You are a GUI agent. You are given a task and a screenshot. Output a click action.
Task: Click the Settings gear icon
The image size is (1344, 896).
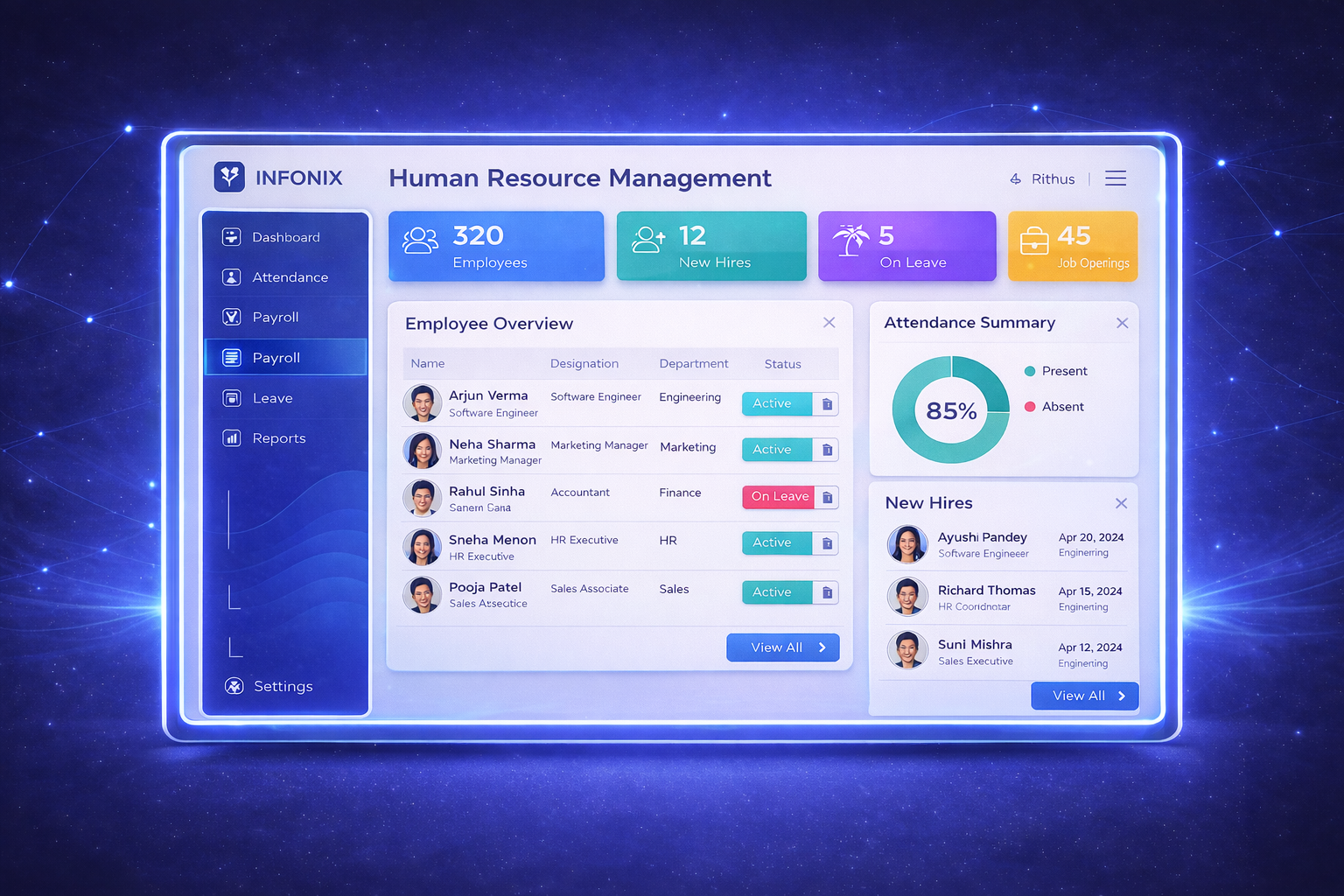pos(234,686)
